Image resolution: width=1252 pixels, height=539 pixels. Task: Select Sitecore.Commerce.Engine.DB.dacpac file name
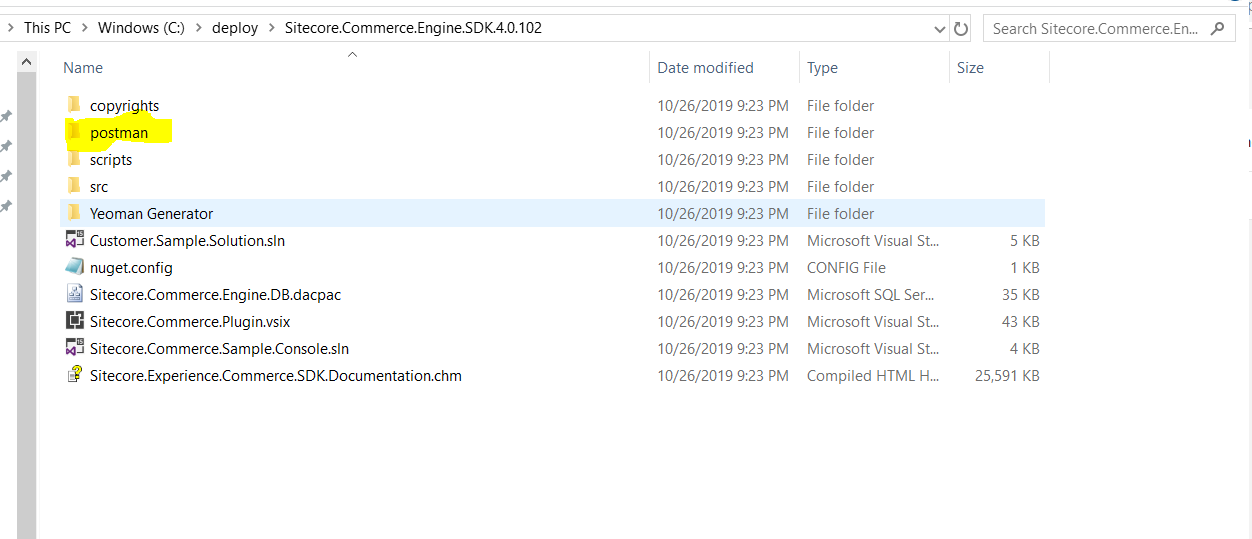tap(215, 294)
